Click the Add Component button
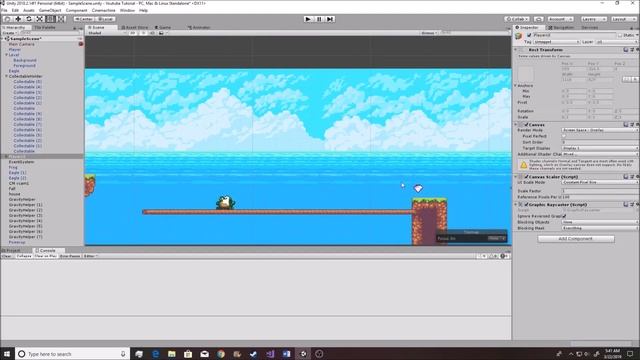This screenshot has height=360, width=640. pyautogui.click(x=576, y=238)
